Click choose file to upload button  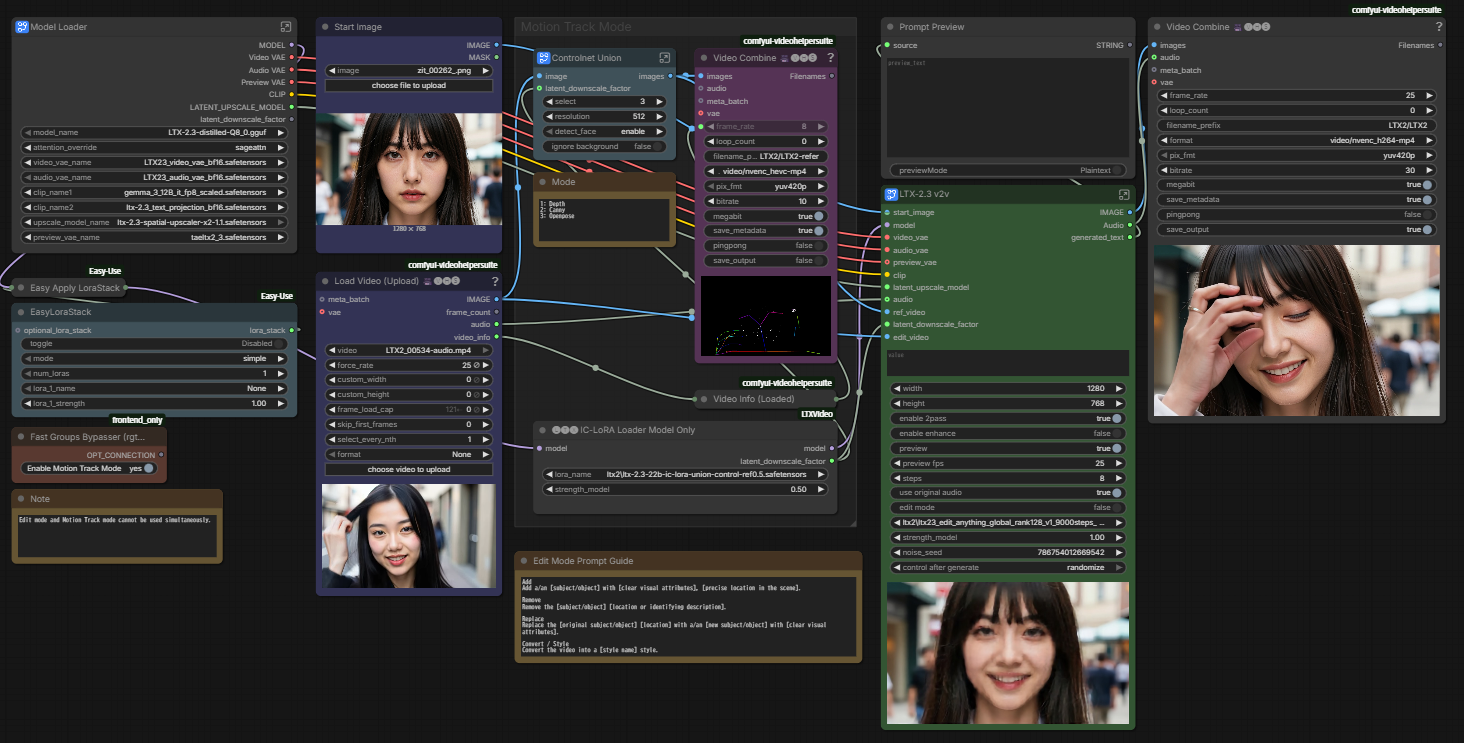(409, 86)
